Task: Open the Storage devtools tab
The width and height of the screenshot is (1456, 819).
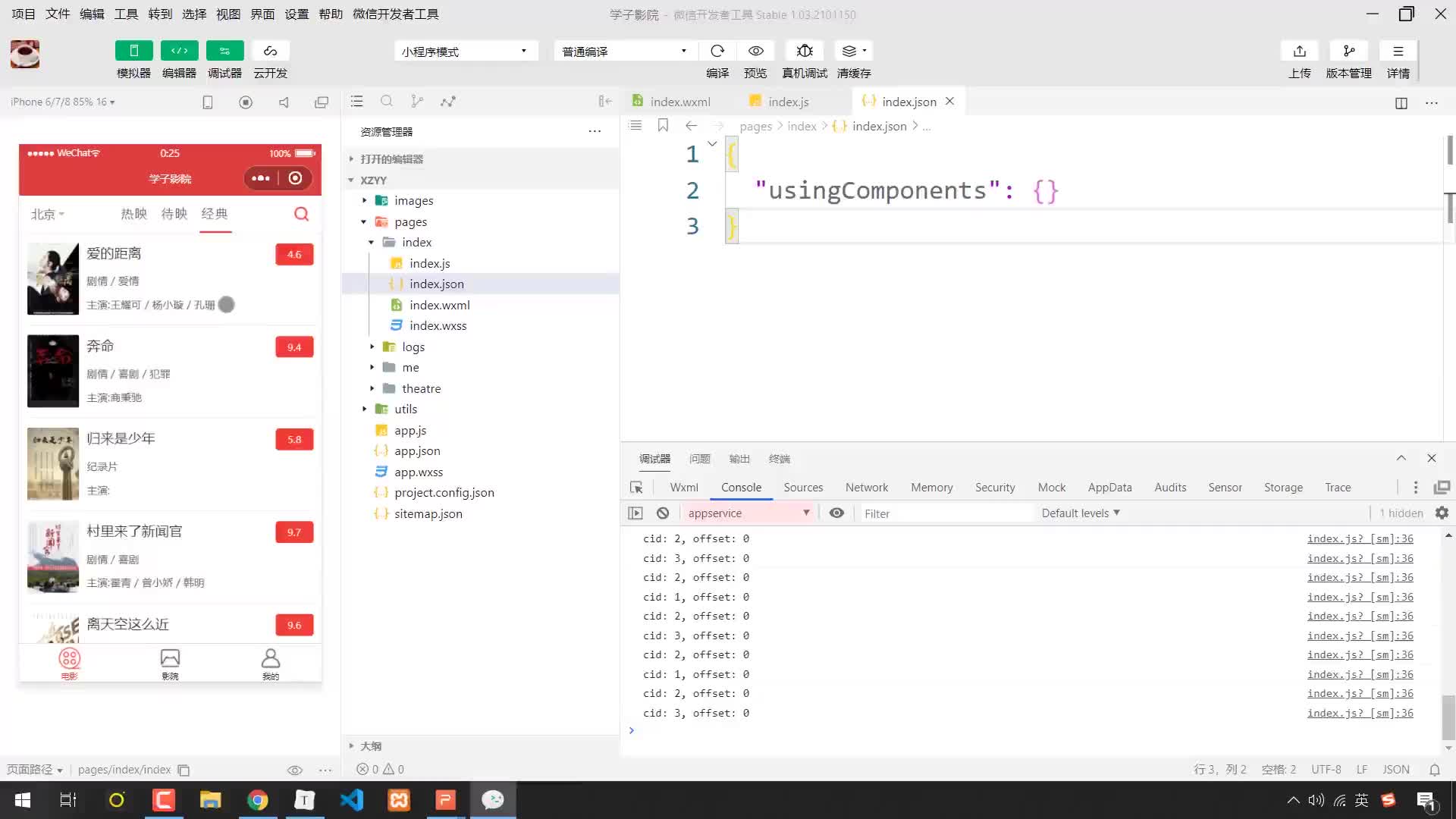Action: coord(1283,488)
